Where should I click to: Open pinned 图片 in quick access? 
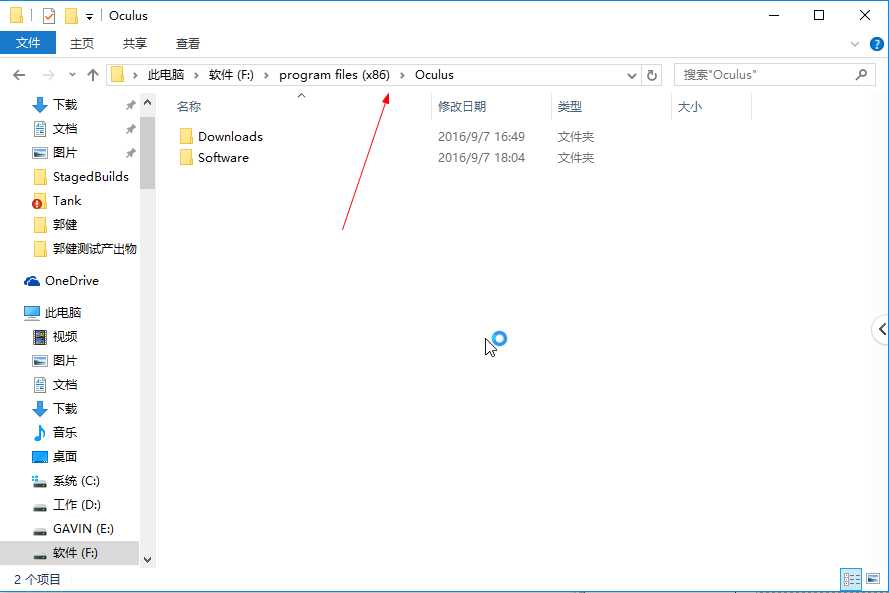click(55, 153)
